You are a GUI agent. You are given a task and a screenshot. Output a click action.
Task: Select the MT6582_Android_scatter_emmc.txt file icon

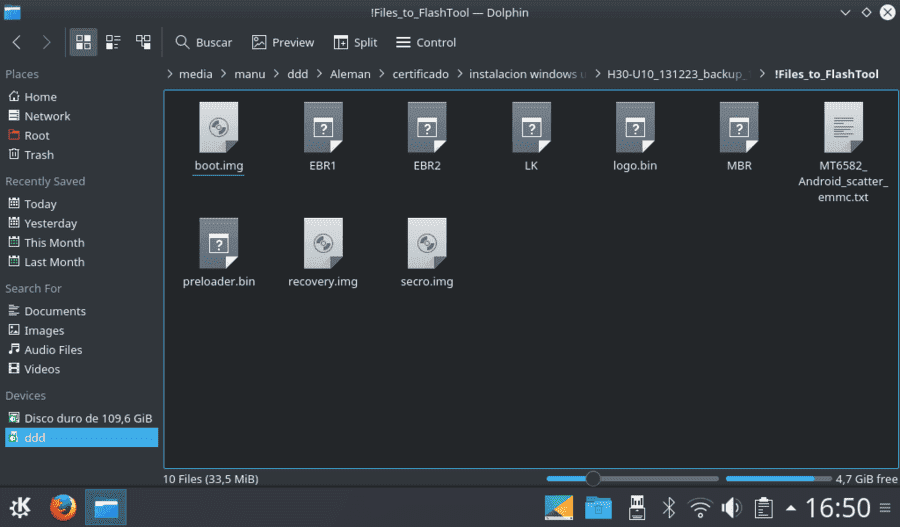(843, 127)
